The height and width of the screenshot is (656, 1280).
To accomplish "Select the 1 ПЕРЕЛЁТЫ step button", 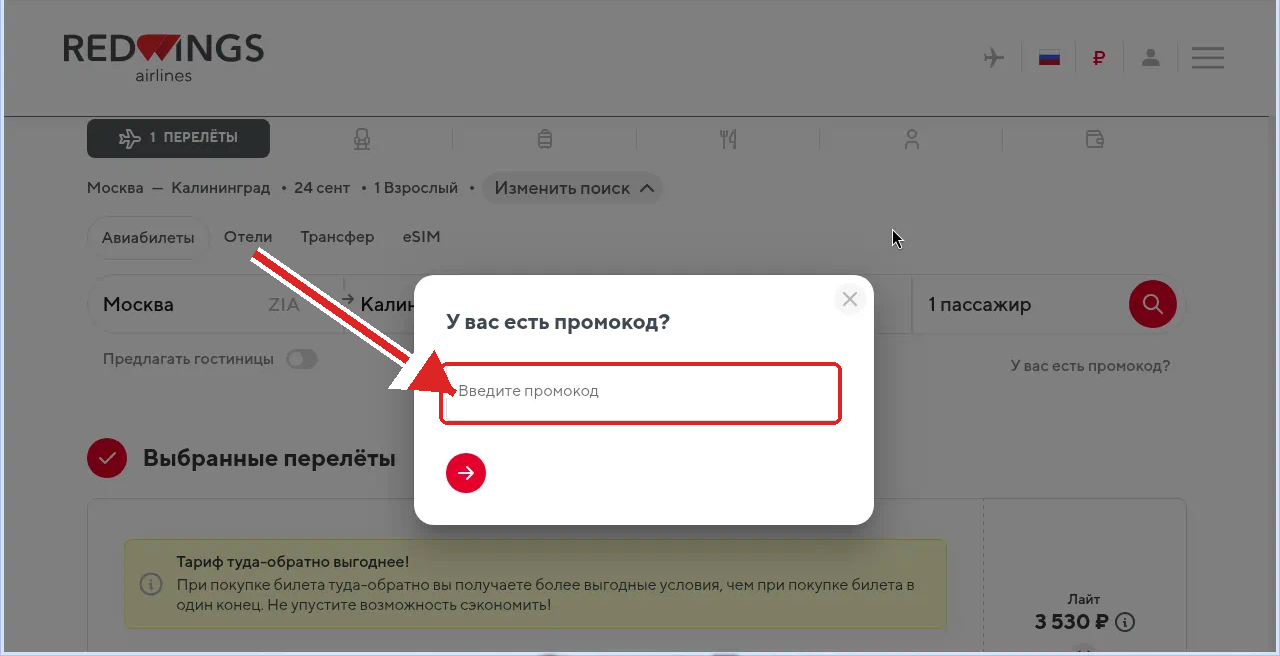I will (178, 139).
